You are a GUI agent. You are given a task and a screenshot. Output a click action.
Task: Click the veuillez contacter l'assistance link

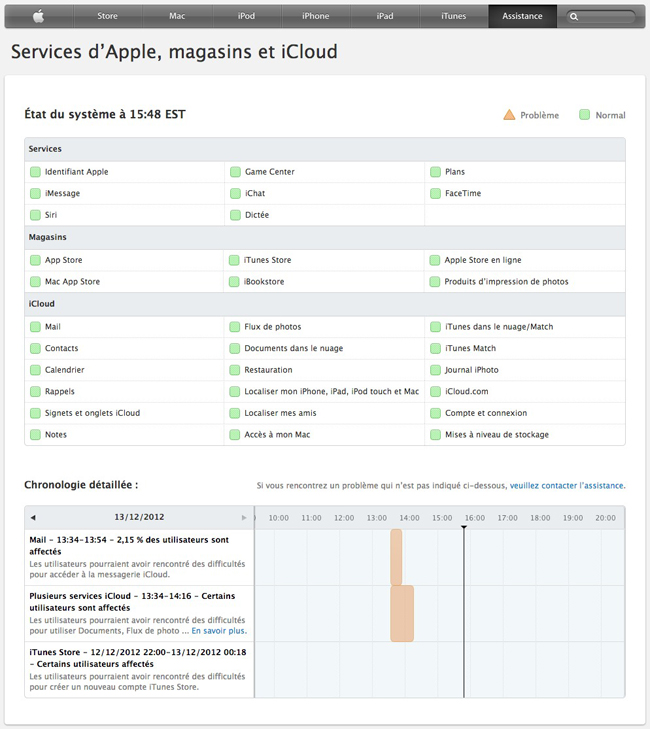(x=567, y=485)
